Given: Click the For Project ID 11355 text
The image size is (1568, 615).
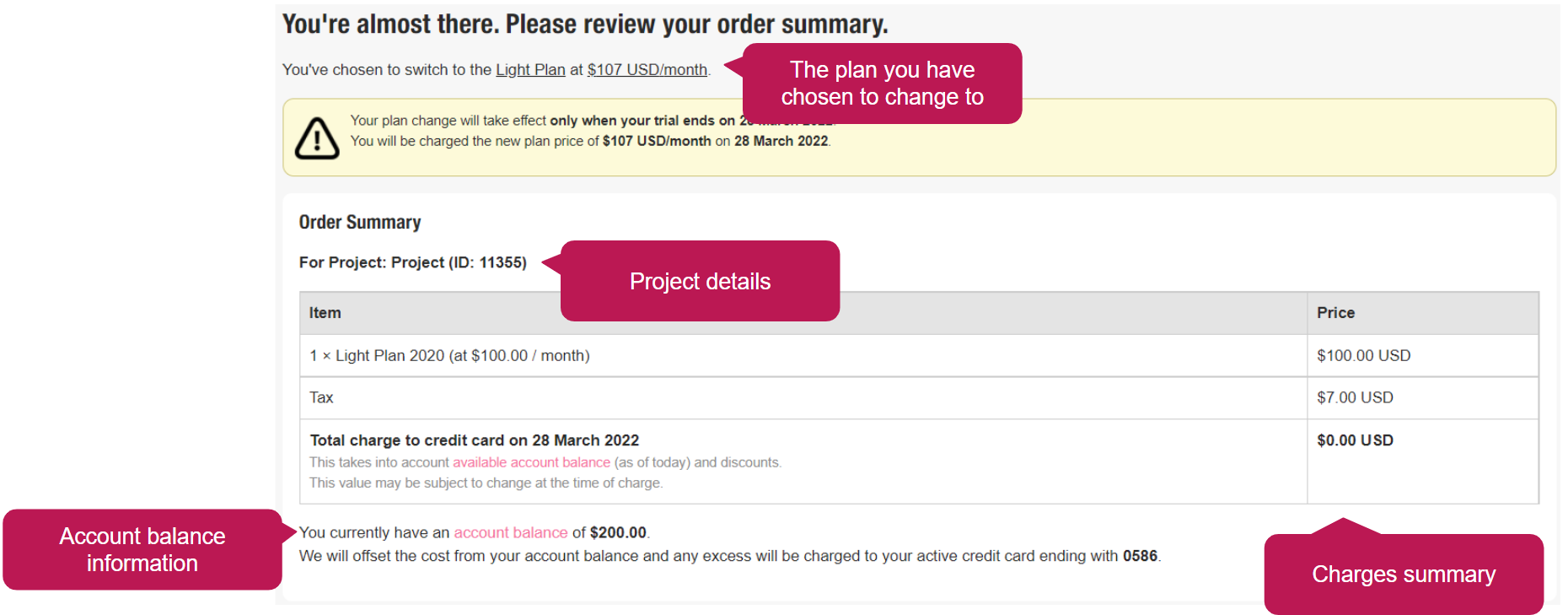Looking at the screenshot, I should click(413, 262).
